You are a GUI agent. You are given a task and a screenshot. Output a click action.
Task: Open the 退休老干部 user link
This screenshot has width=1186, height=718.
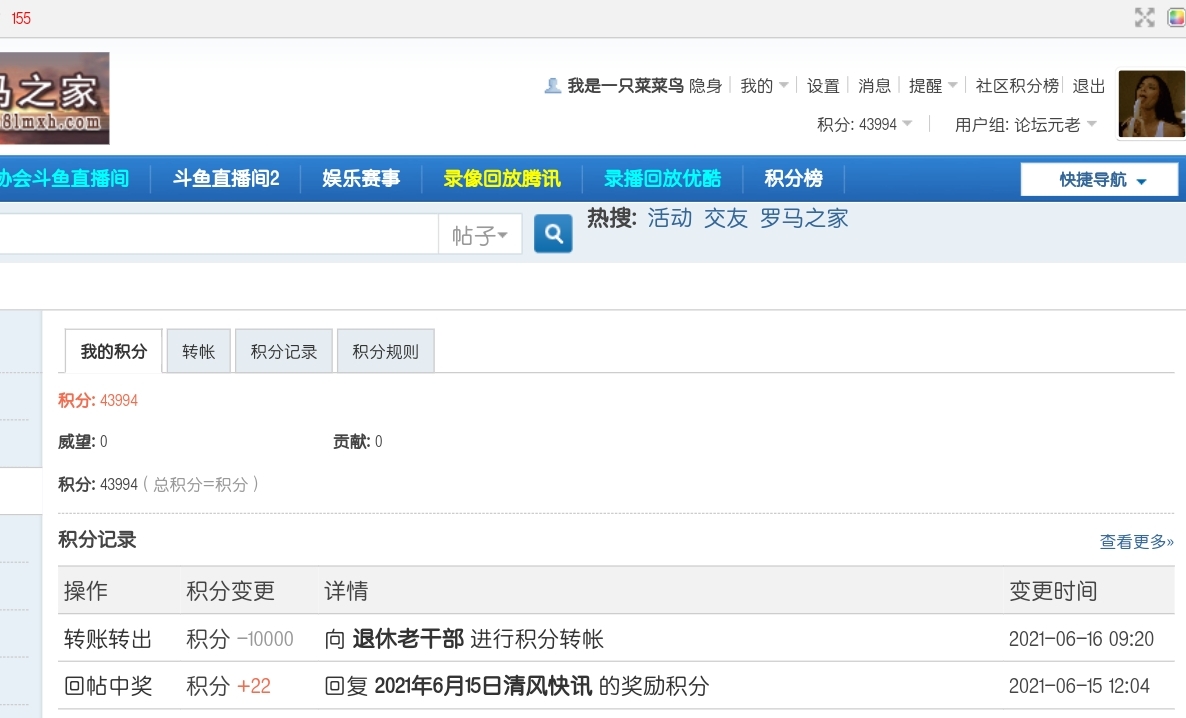408,639
